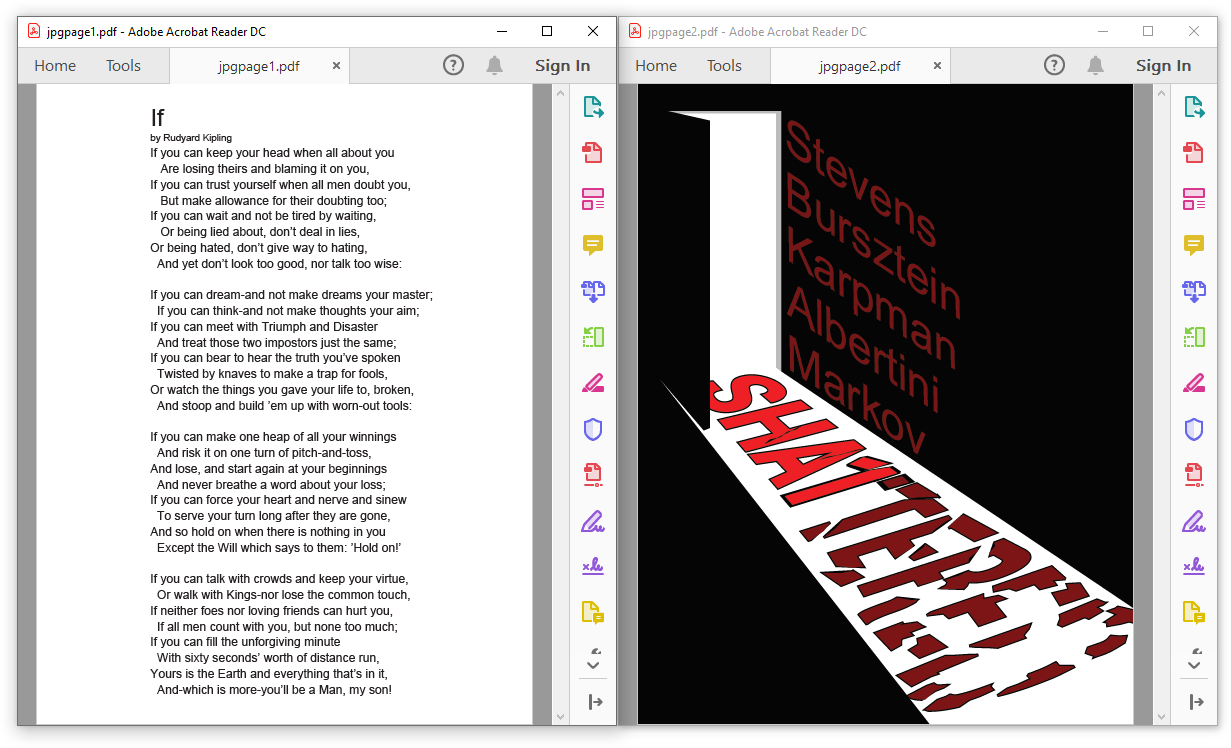The height and width of the screenshot is (748, 1231).
Task: Open Request Signatures tool in jpgpage1 window
Action: (593, 566)
